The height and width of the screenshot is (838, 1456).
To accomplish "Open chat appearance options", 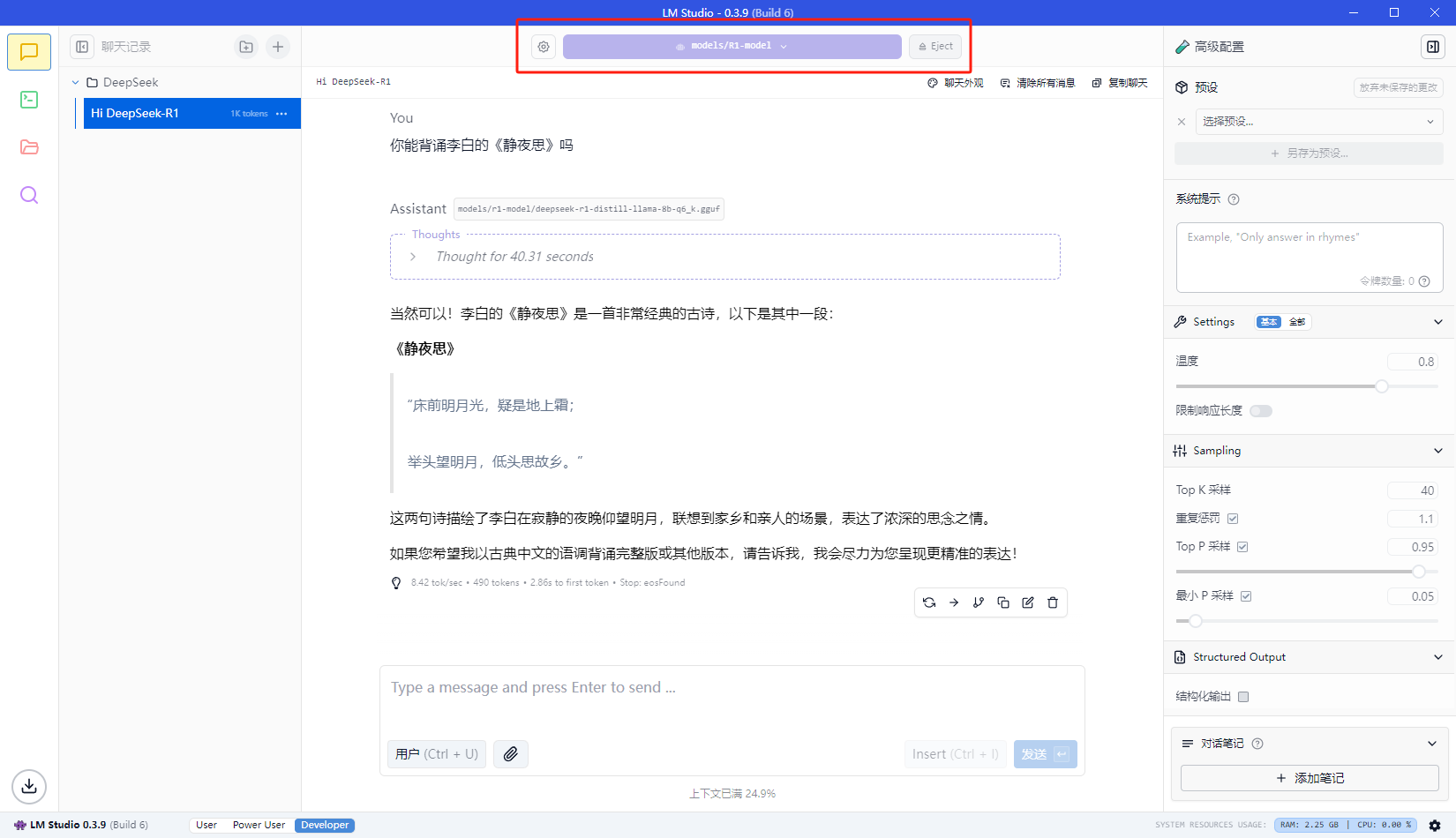I will 956,83.
